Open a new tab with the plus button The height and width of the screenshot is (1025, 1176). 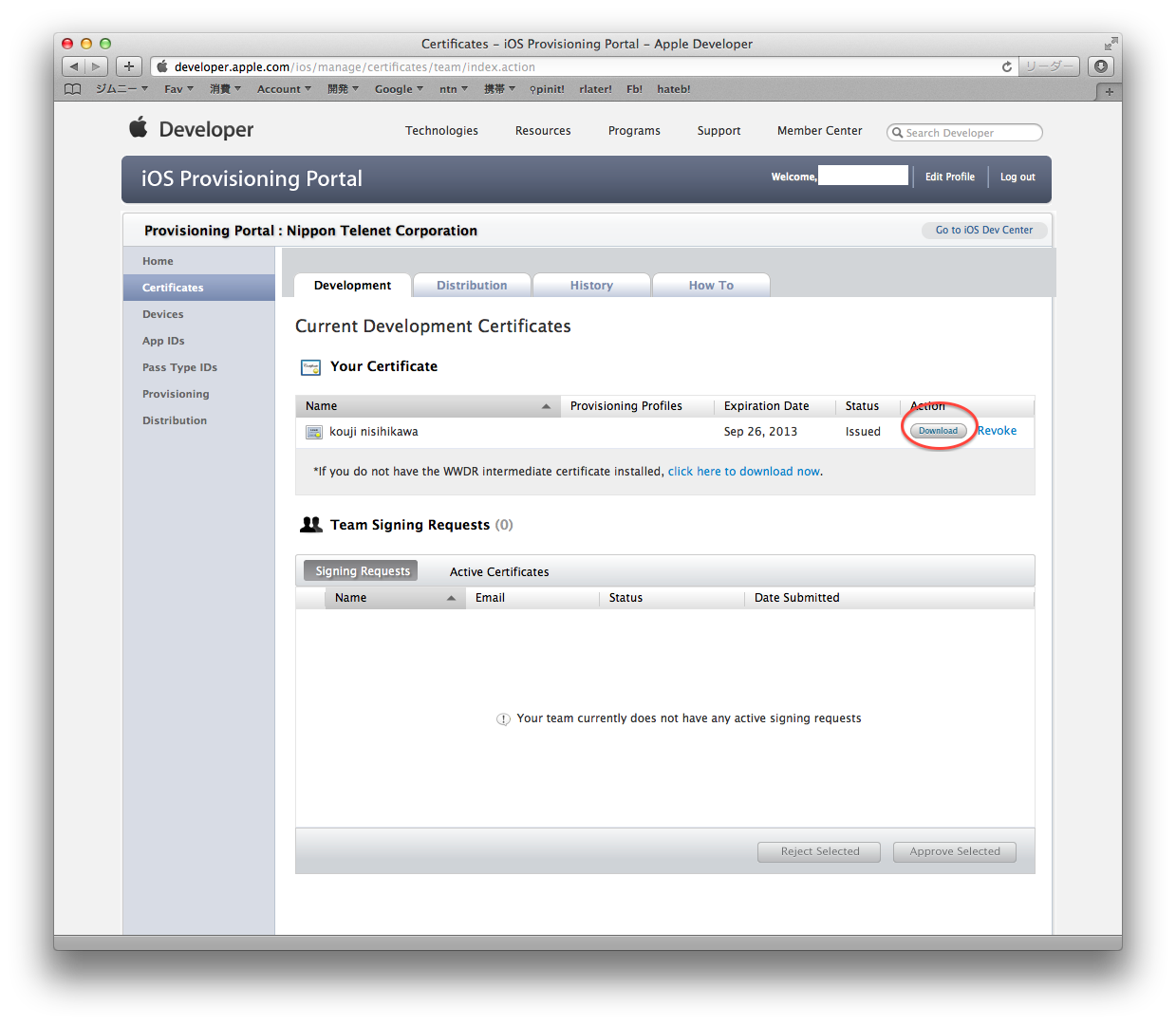click(x=1109, y=92)
